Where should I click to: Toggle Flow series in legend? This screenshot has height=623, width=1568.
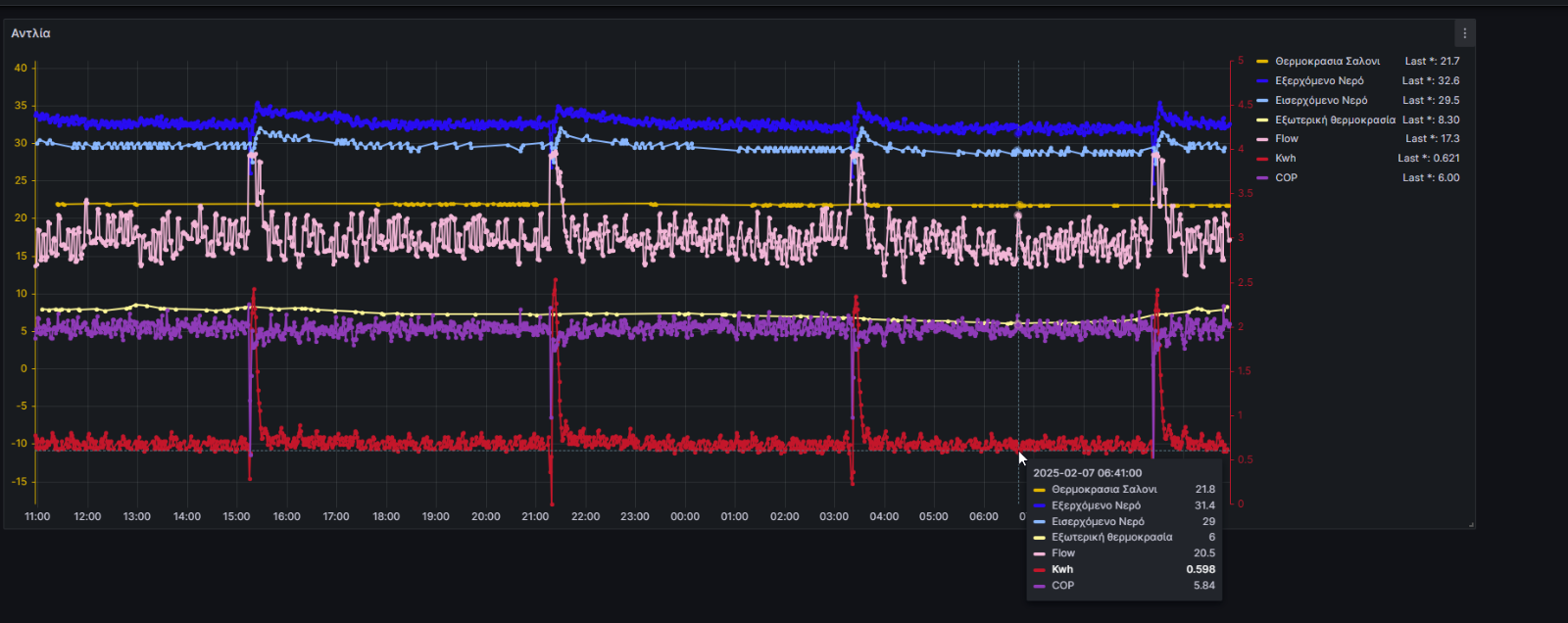coord(1287,138)
